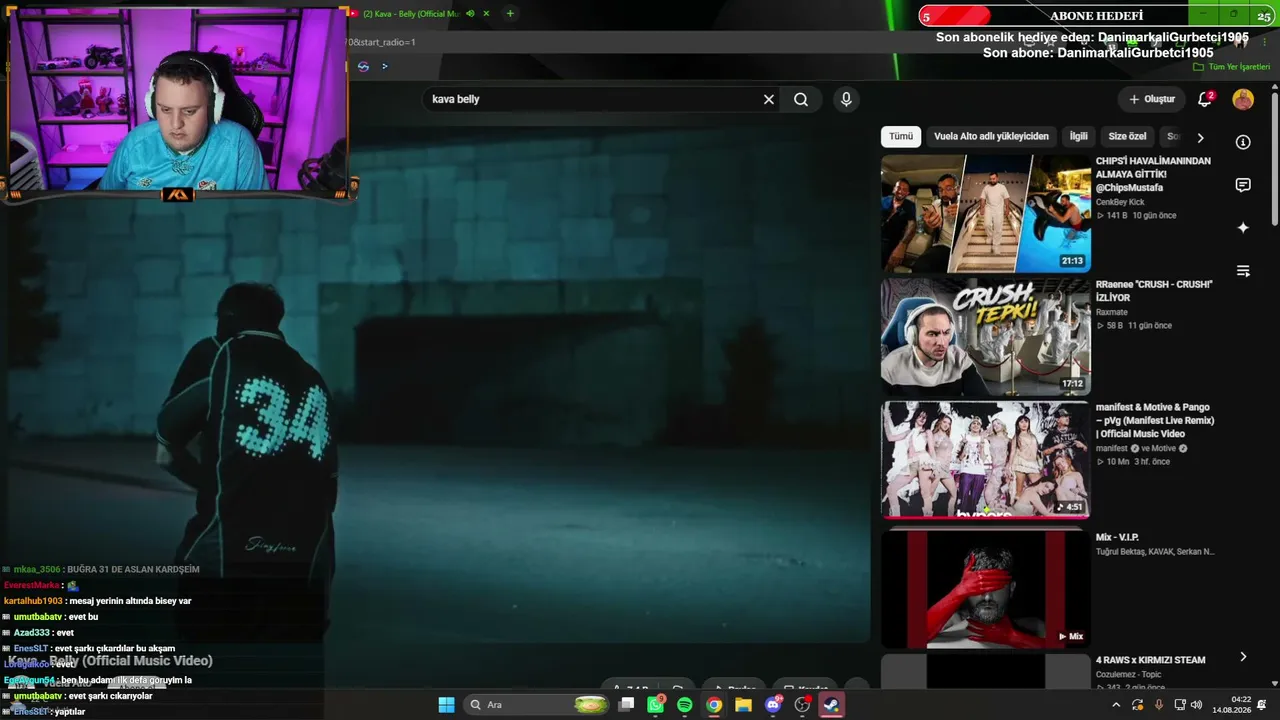Open File Explorer from the taskbar
This screenshot has height=720, width=1280.
point(743,705)
